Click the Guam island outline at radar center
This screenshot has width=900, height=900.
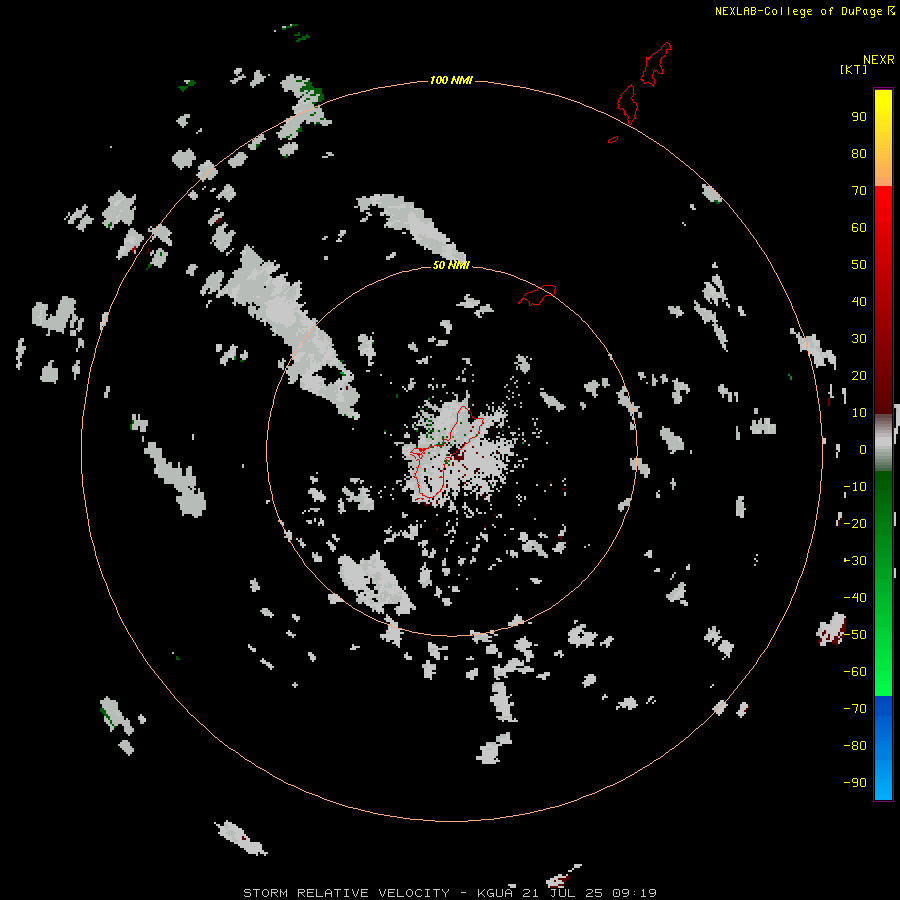point(445,453)
